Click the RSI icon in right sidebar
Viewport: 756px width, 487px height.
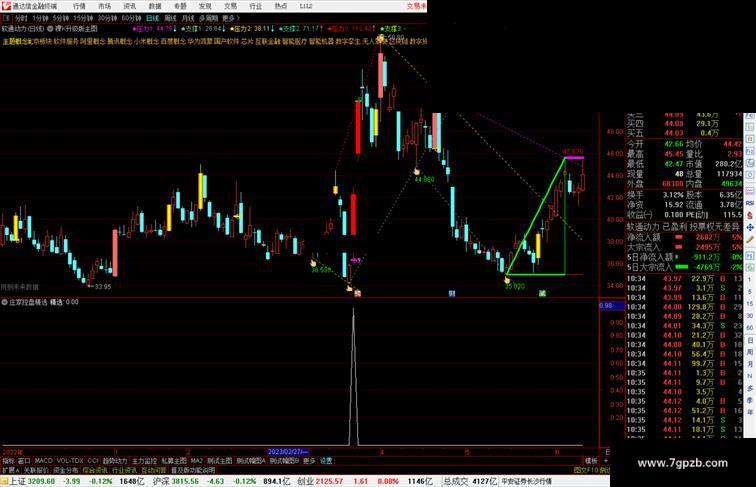point(750,203)
